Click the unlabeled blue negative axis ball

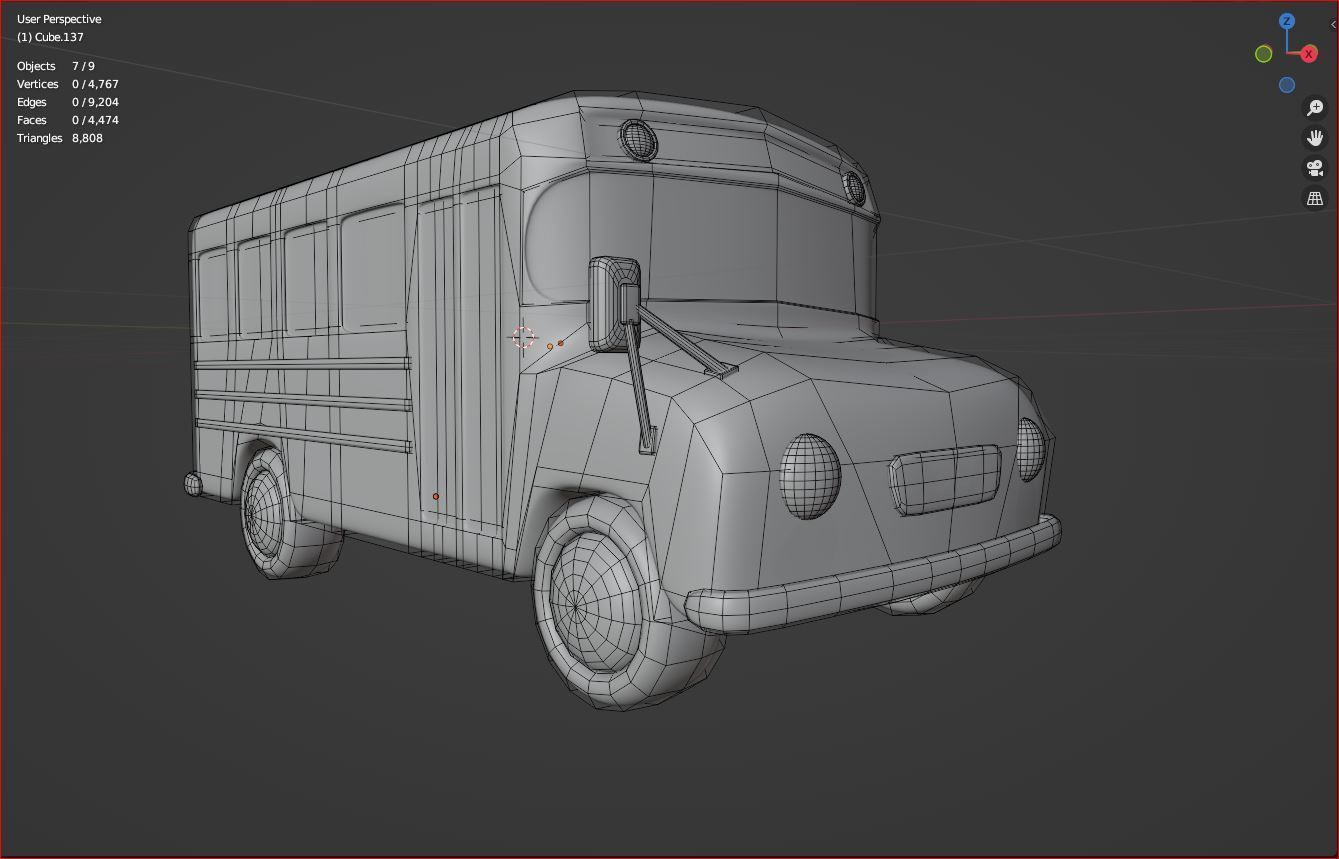[1287, 85]
